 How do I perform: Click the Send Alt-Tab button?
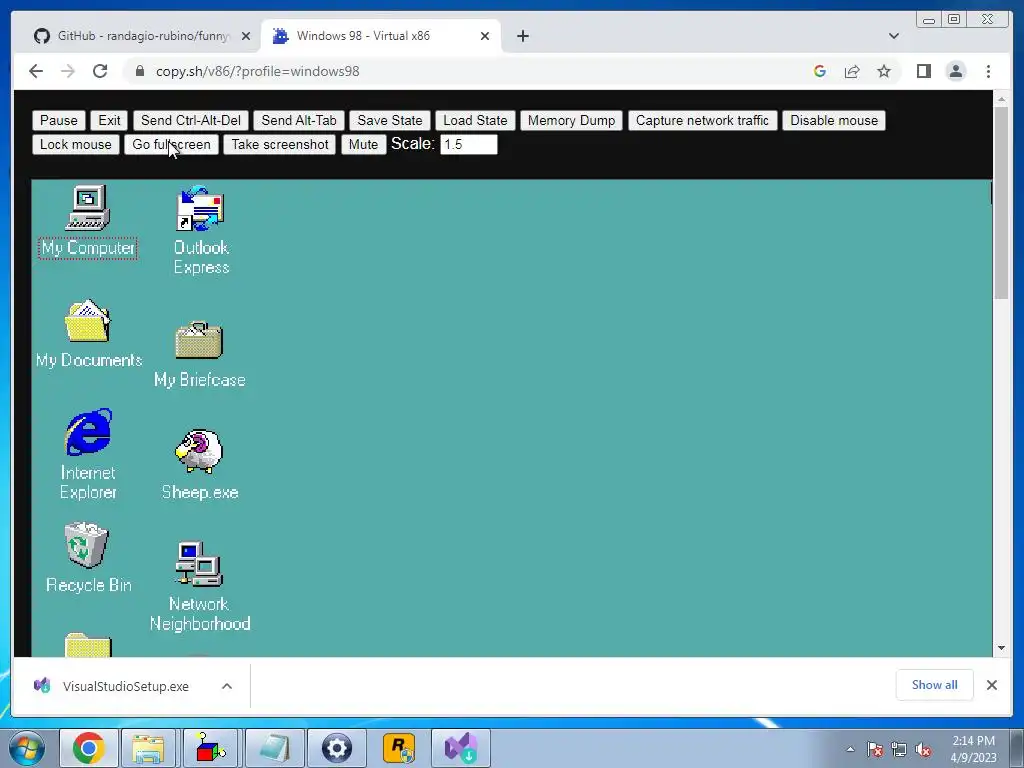point(299,120)
